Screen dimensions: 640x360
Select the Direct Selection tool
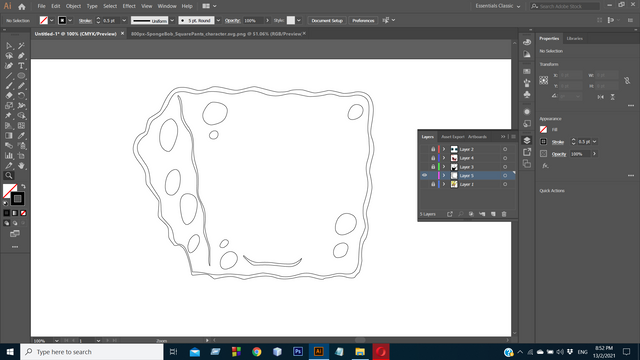9,46
